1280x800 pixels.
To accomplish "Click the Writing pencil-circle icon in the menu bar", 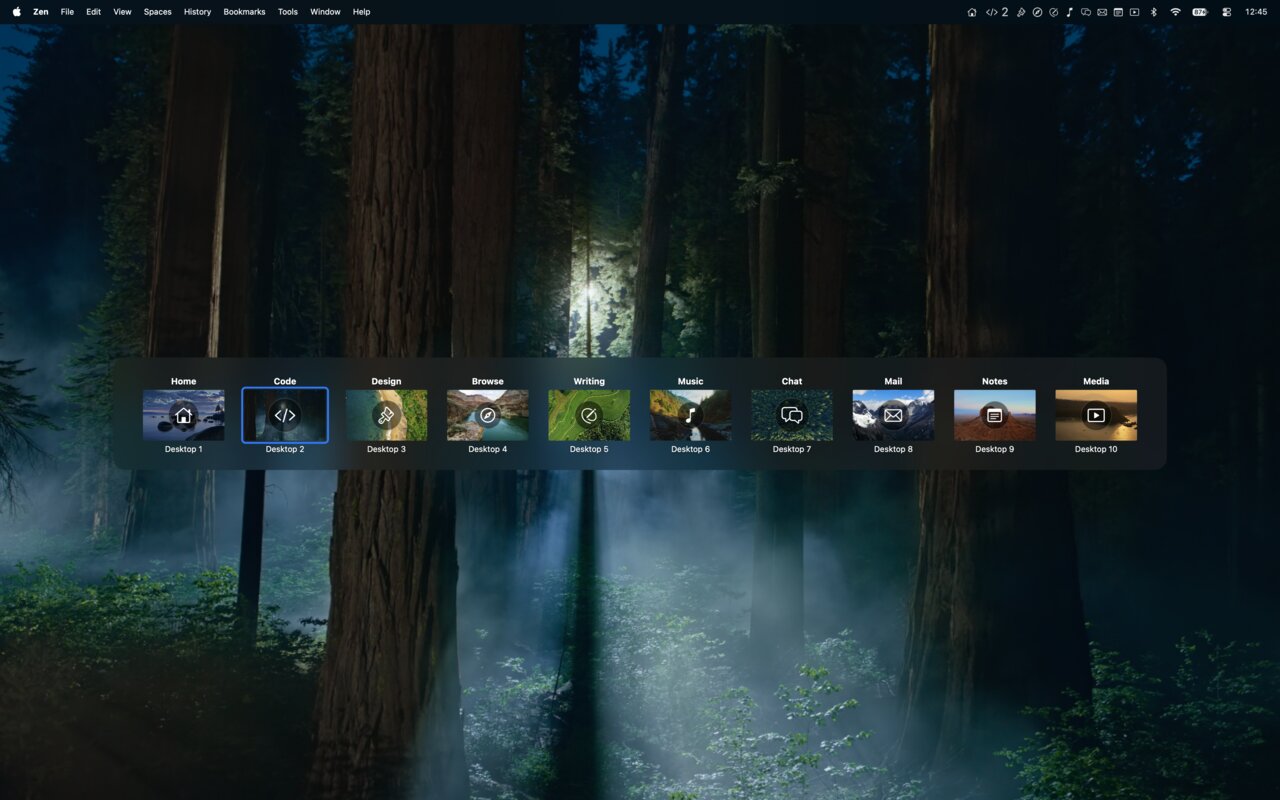I will 1053,12.
